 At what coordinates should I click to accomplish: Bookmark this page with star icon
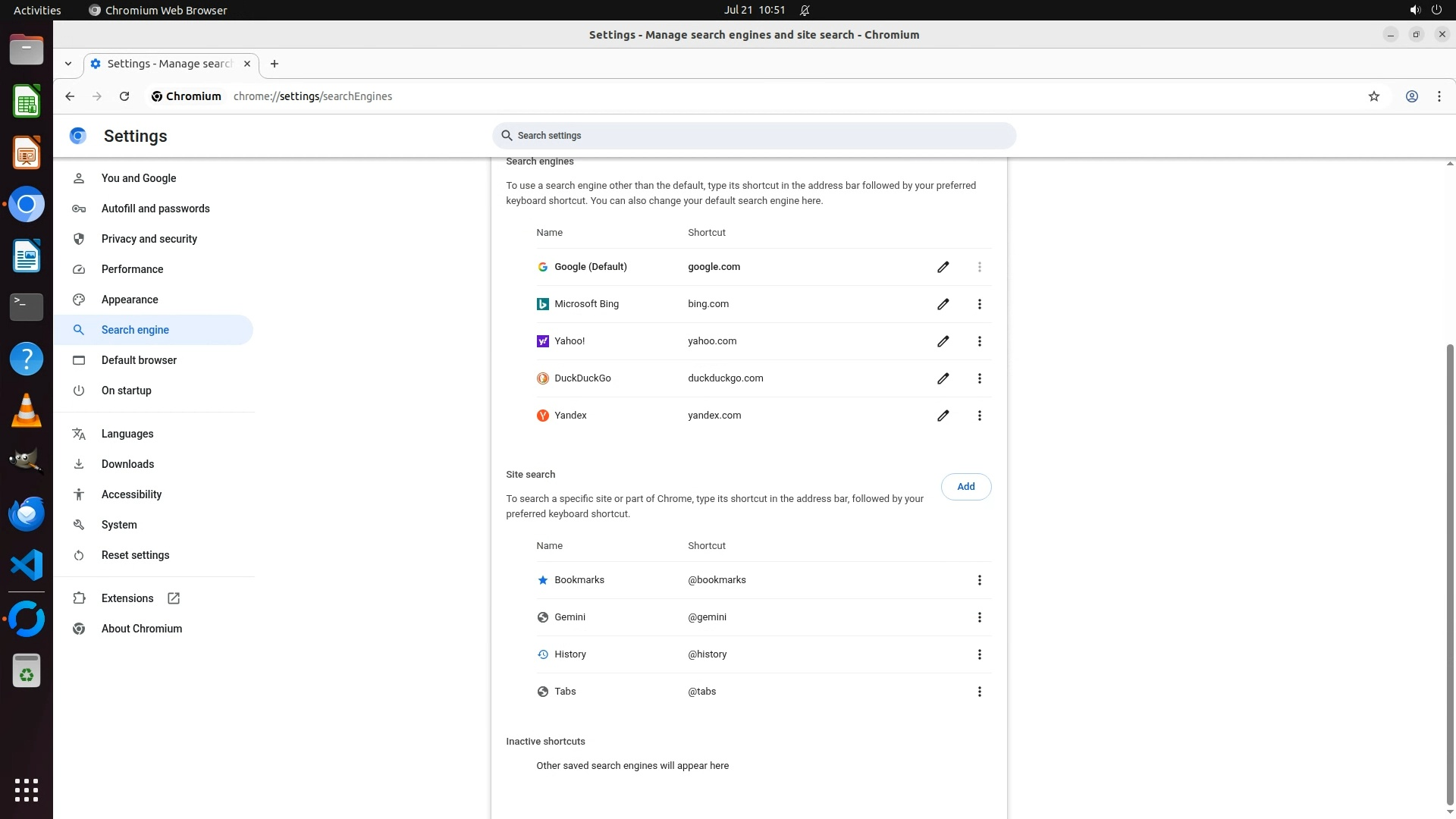pos(1373,96)
